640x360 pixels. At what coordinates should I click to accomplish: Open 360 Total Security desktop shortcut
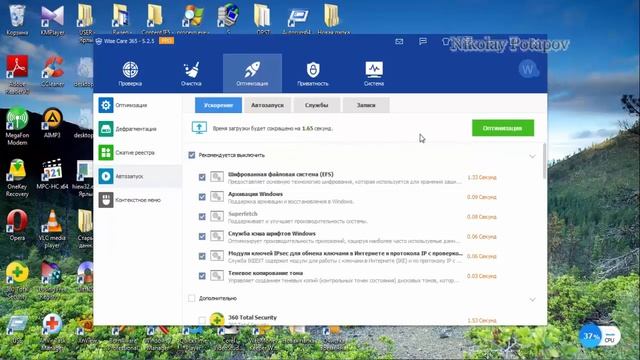click(x=17, y=281)
